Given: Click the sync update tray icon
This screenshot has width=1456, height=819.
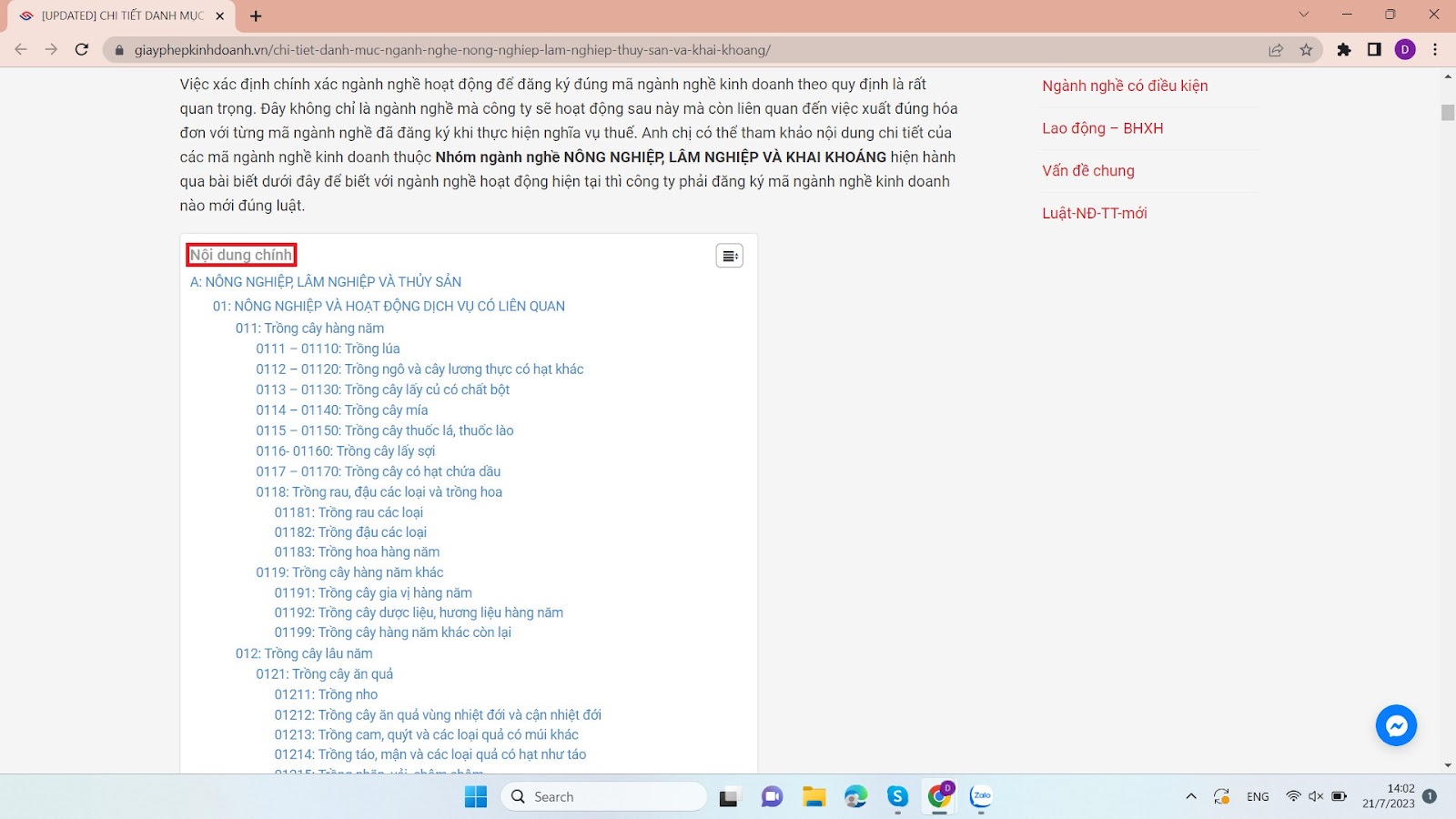Looking at the screenshot, I should (1222, 797).
